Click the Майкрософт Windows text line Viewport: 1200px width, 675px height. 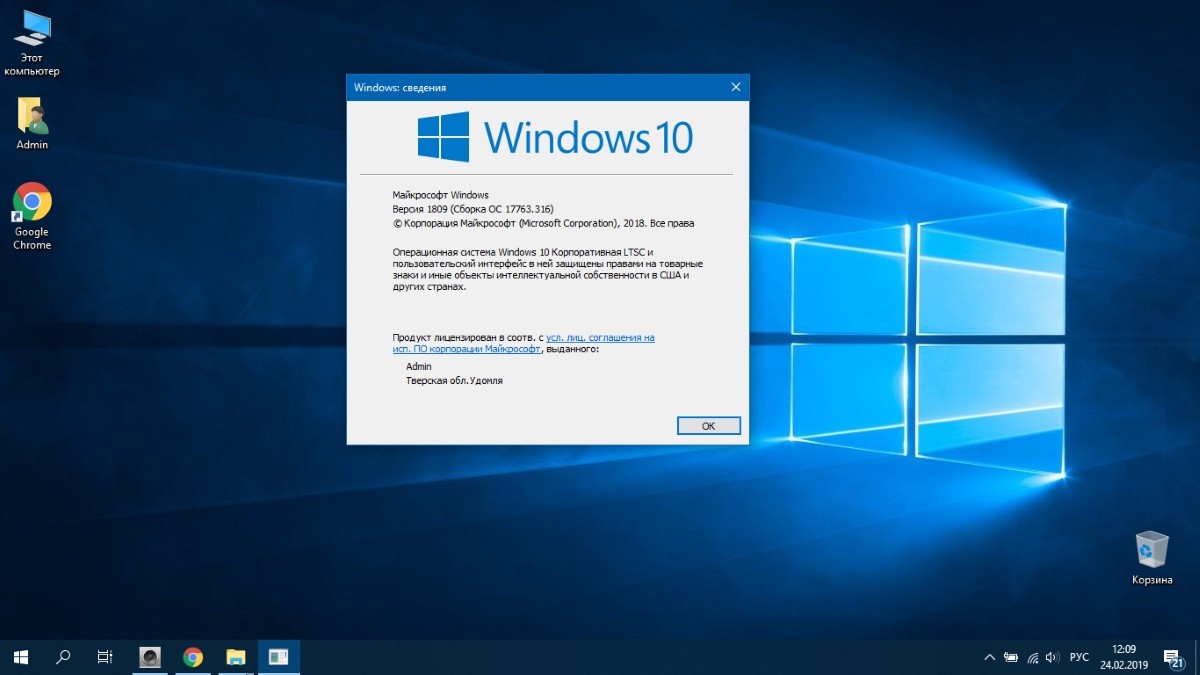pos(440,194)
